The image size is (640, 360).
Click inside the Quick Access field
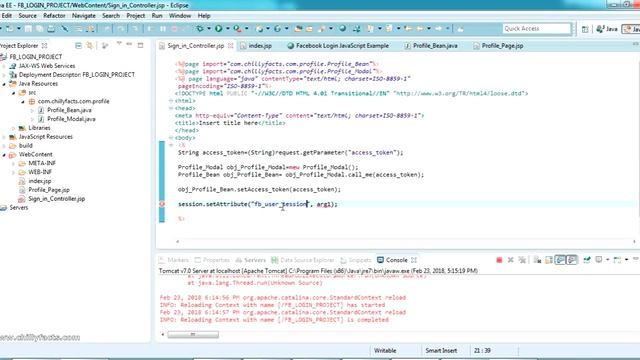click(536, 29)
